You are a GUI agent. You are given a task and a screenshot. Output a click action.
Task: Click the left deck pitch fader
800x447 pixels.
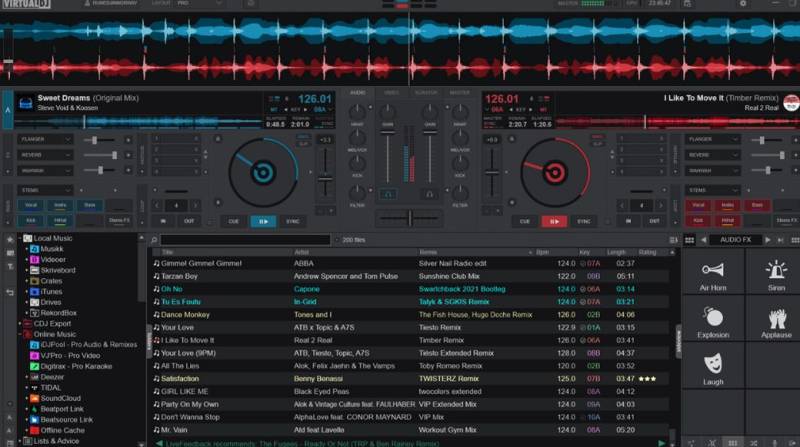point(325,178)
